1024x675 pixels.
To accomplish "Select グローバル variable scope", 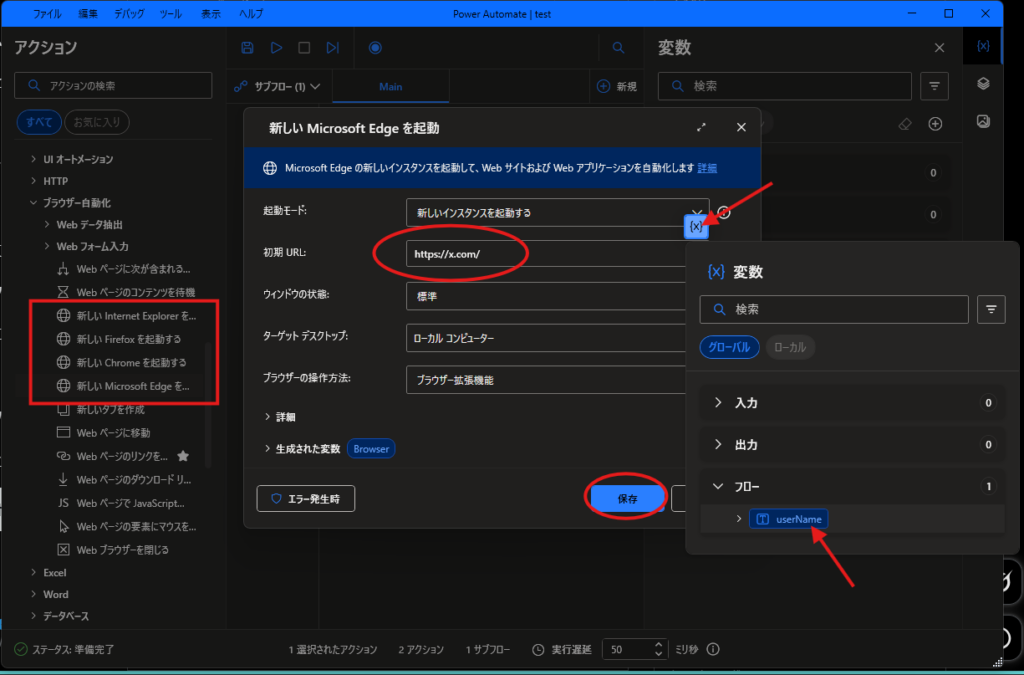I will (729, 347).
